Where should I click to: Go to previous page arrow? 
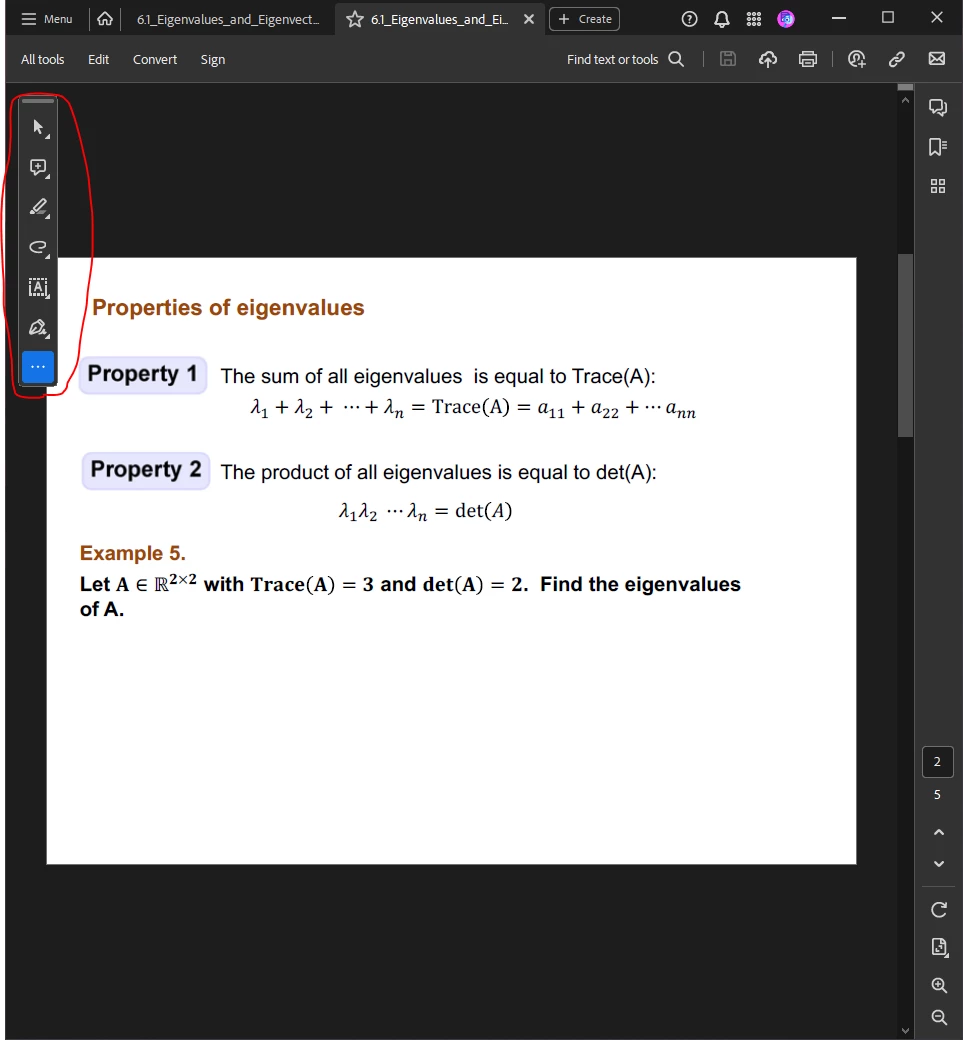click(938, 832)
